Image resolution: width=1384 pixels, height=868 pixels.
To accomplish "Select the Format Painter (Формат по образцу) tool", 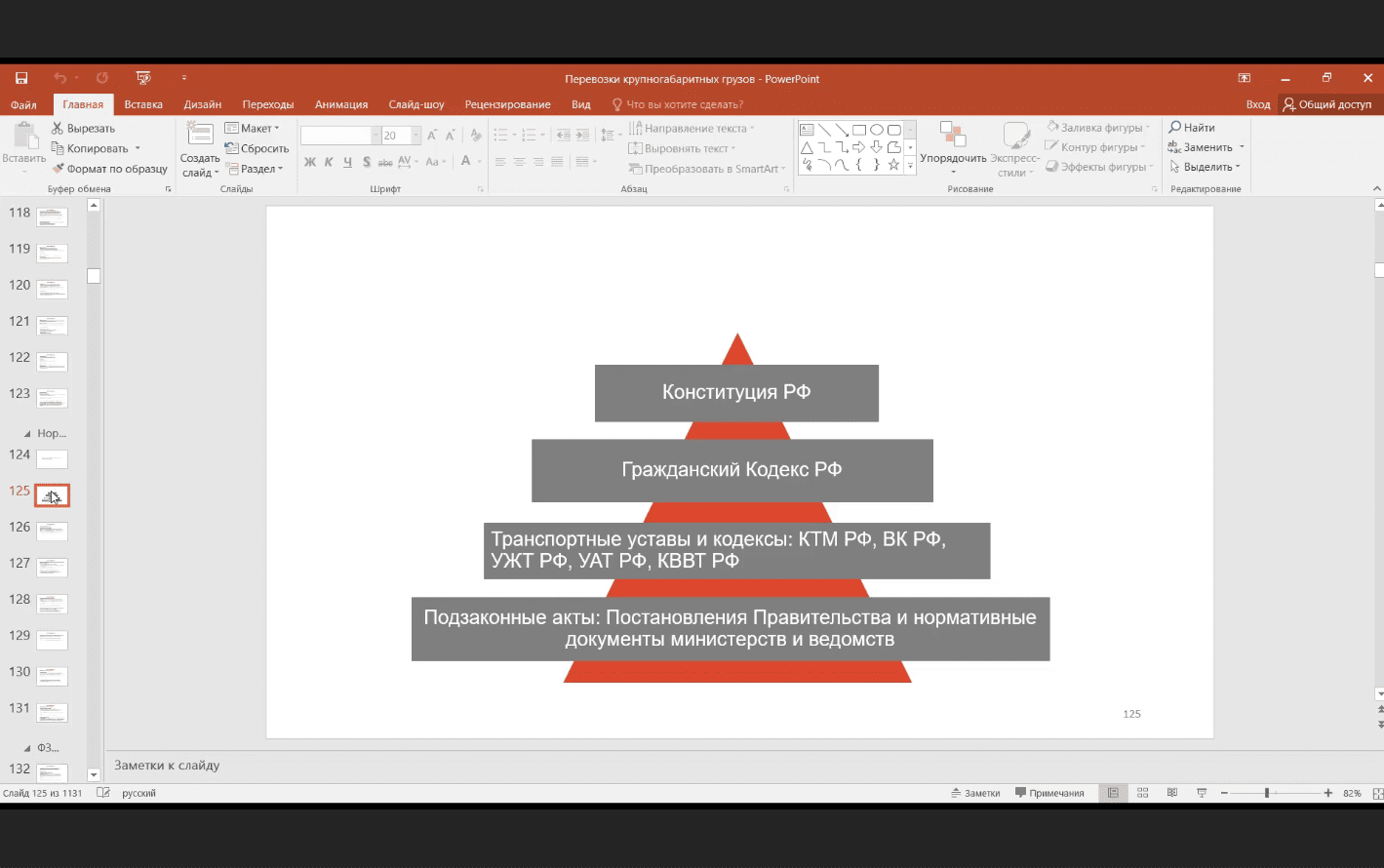I will (x=59, y=169).
